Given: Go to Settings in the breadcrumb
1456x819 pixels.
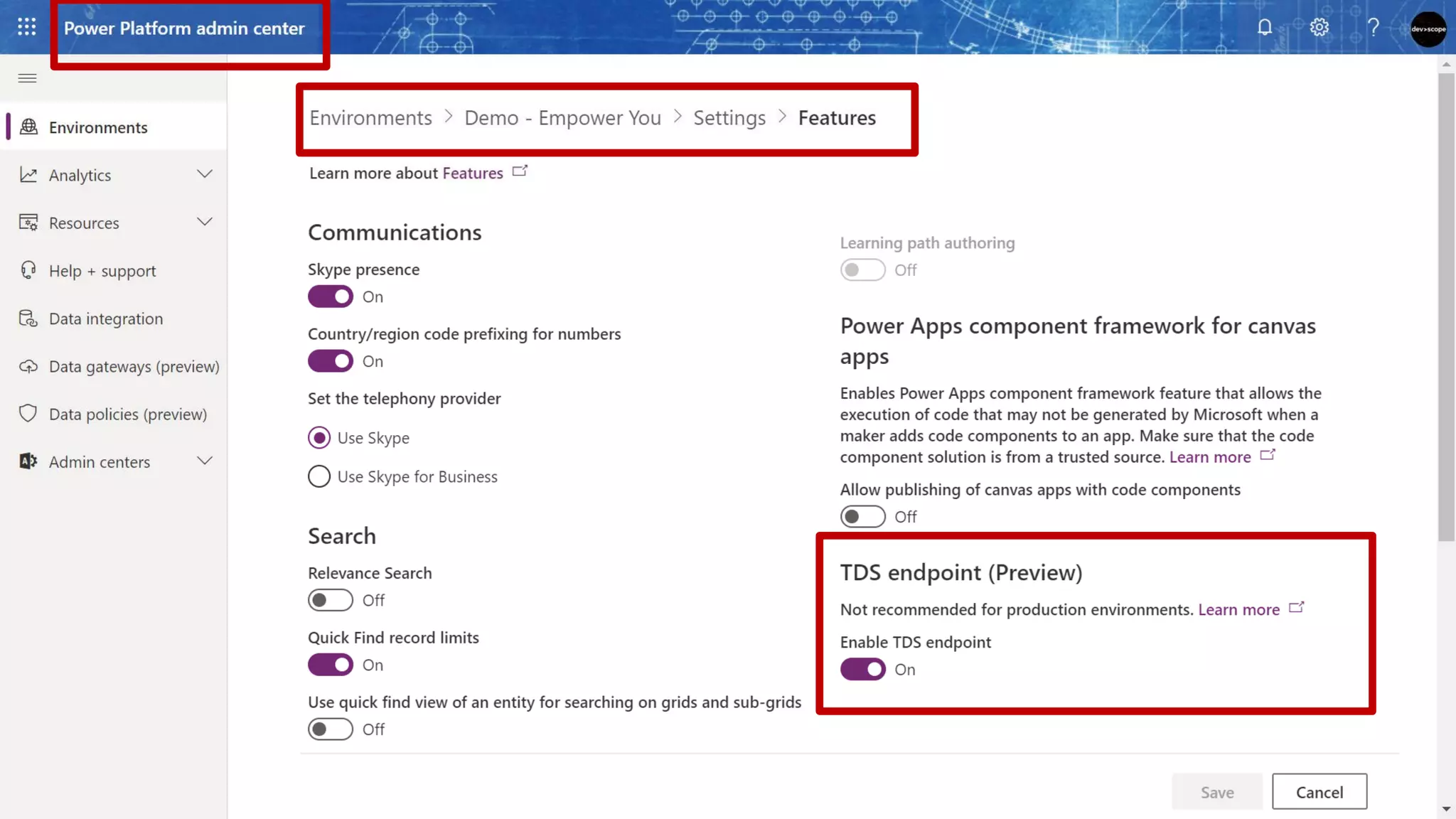Looking at the screenshot, I should coord(729,118).
